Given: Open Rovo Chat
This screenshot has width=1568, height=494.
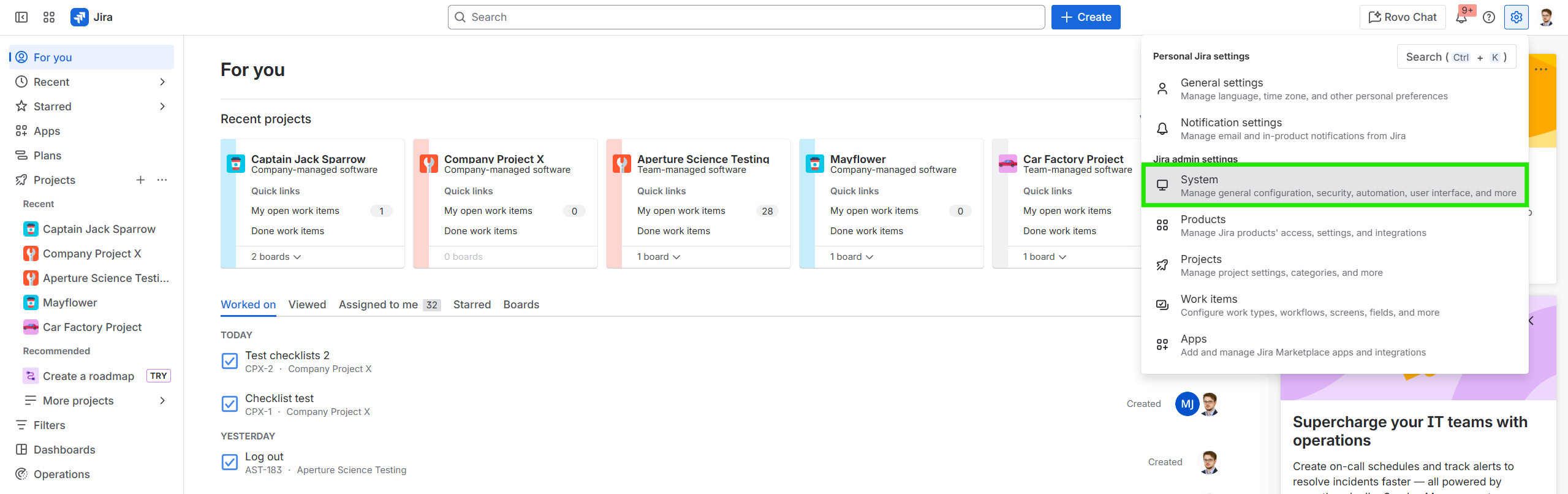Looking at the screenshot, I should (x=1403, y=17).
